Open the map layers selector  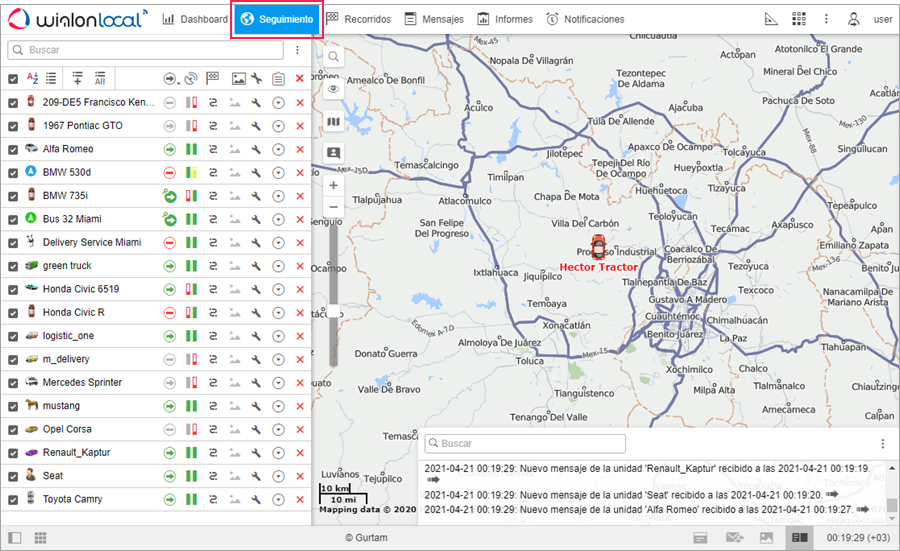(x=333, y=122)
